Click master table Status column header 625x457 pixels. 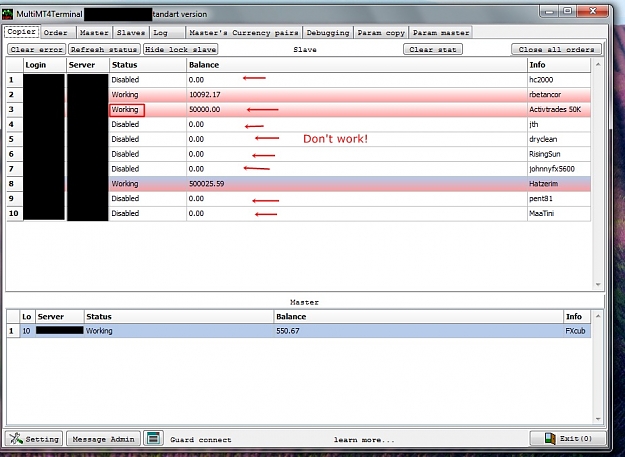pos(179,316)
